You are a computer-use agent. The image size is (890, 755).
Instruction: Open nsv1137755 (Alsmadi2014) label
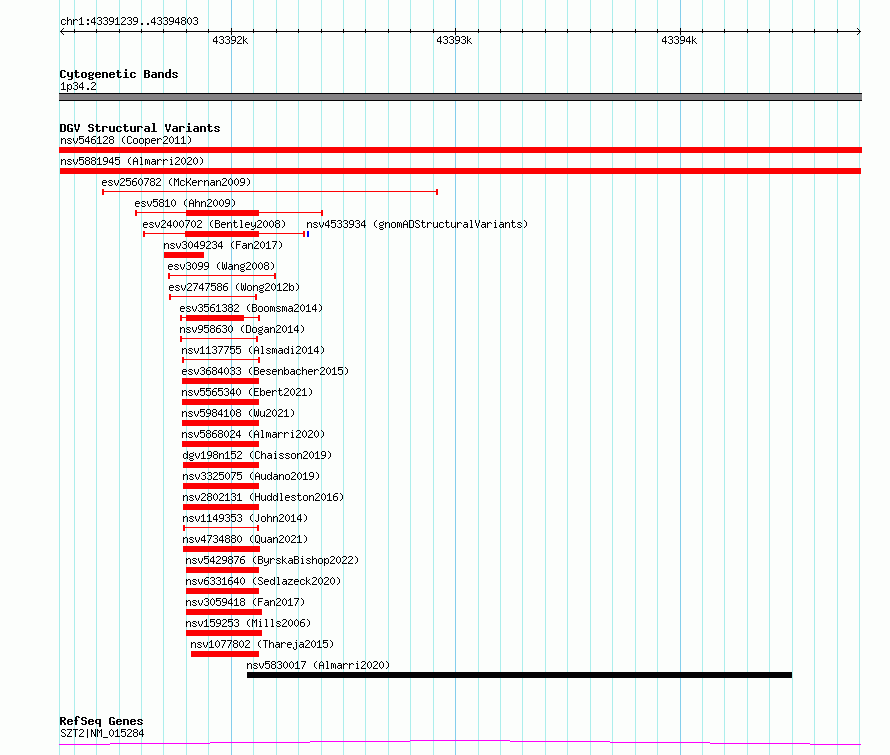(253, 350)
